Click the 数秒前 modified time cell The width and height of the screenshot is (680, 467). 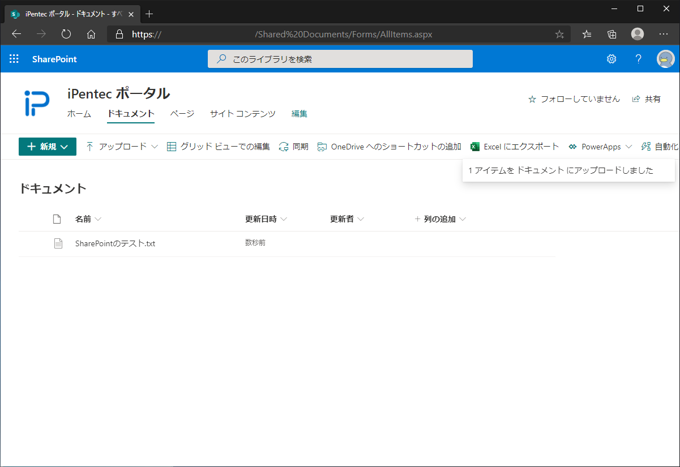pos(255,243)
